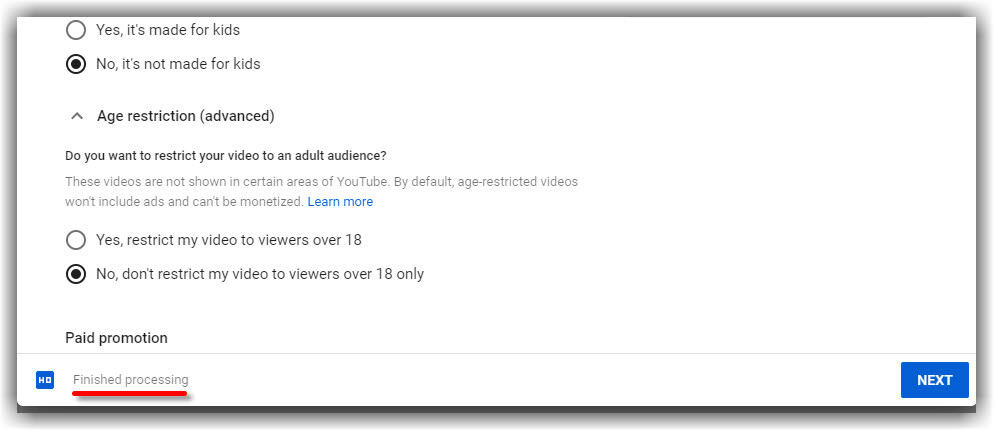Click the 'Do you want to restrict your video' question

click(226, 155)
